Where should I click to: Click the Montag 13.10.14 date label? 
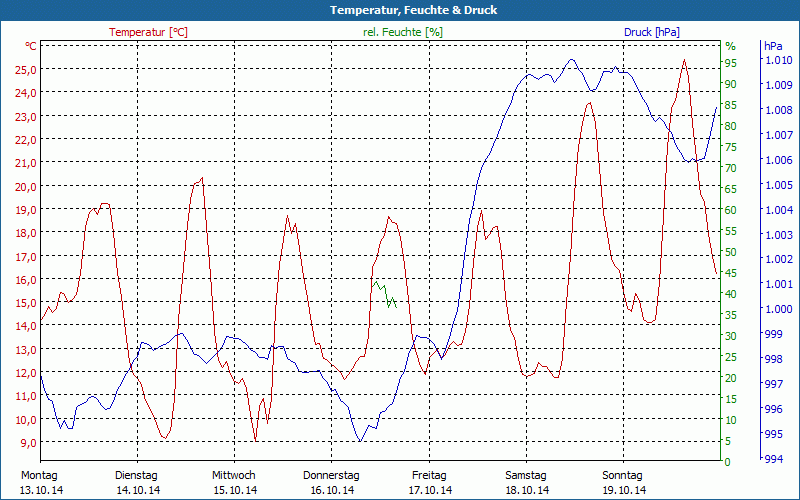(40, 482)
